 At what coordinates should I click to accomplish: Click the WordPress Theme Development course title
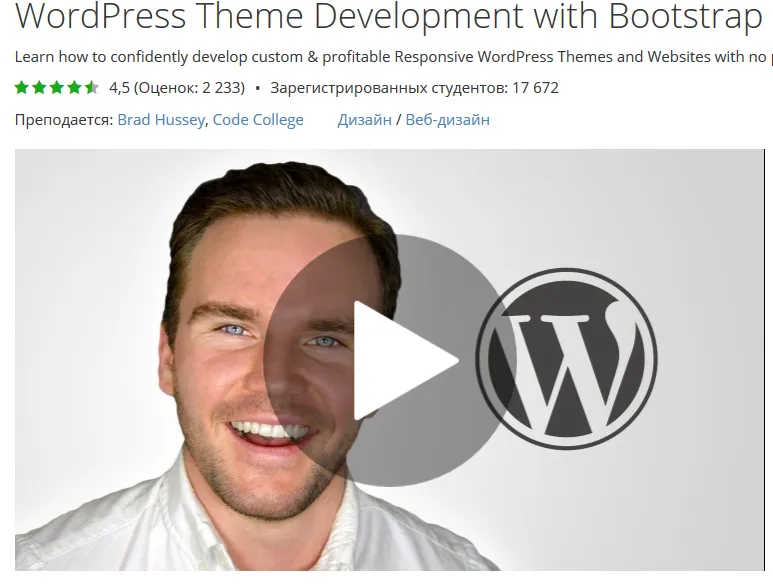[388, 18]
